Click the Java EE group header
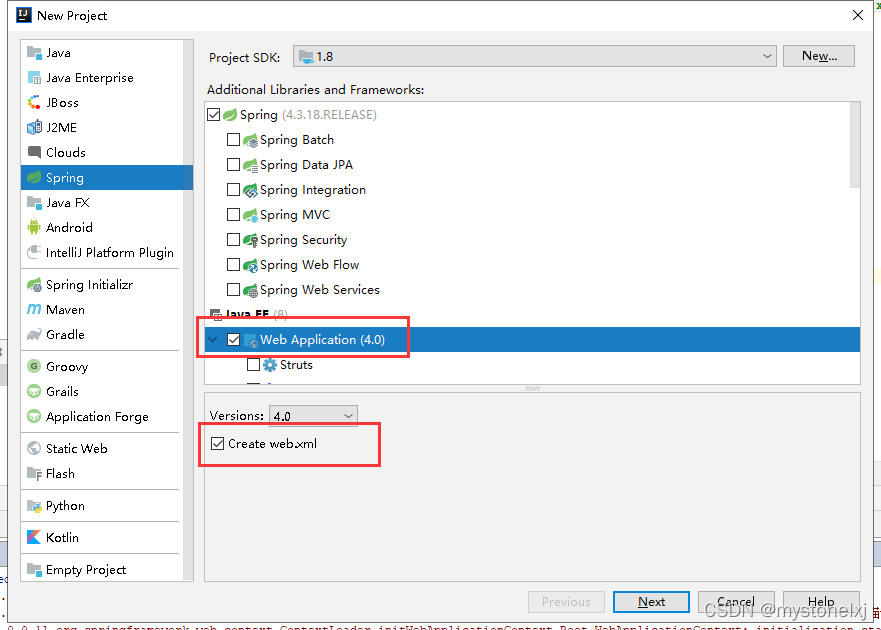The width and height of the screenshot is (881, 630). coord(247,314)
